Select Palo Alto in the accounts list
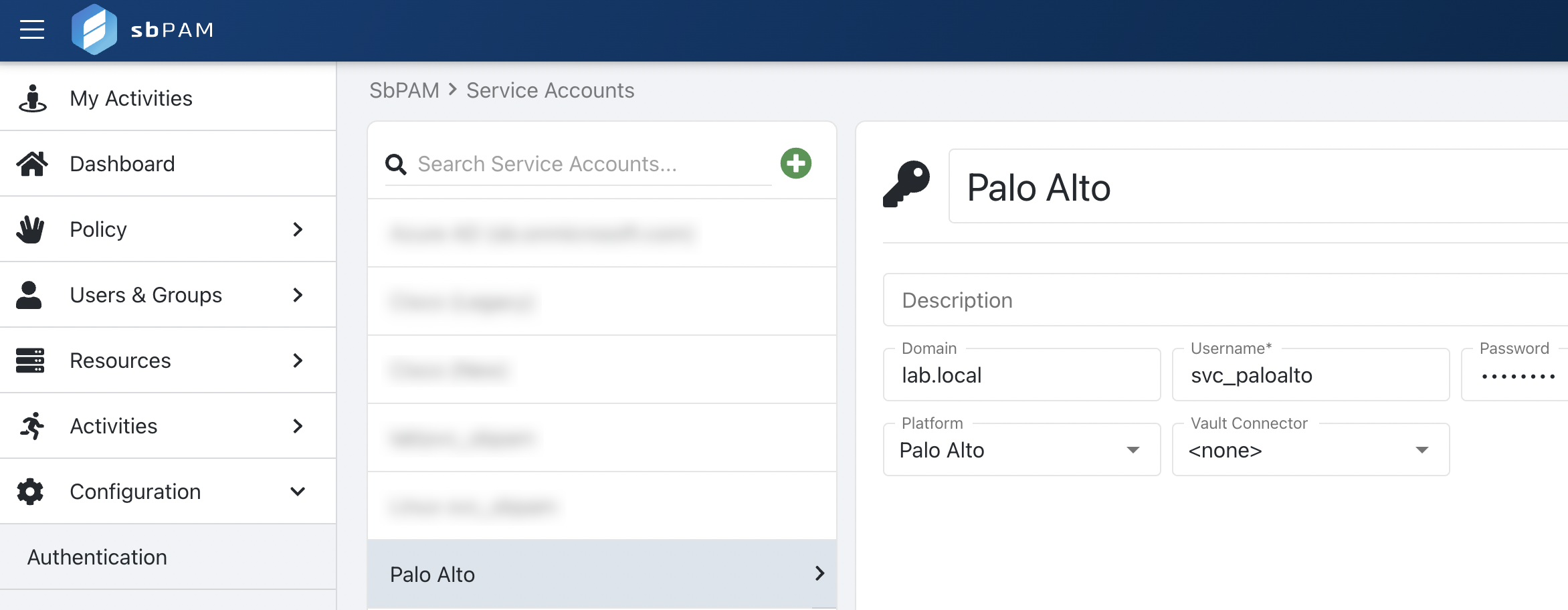This screenshot has height=610, width=1568. (x=601, y=574)
